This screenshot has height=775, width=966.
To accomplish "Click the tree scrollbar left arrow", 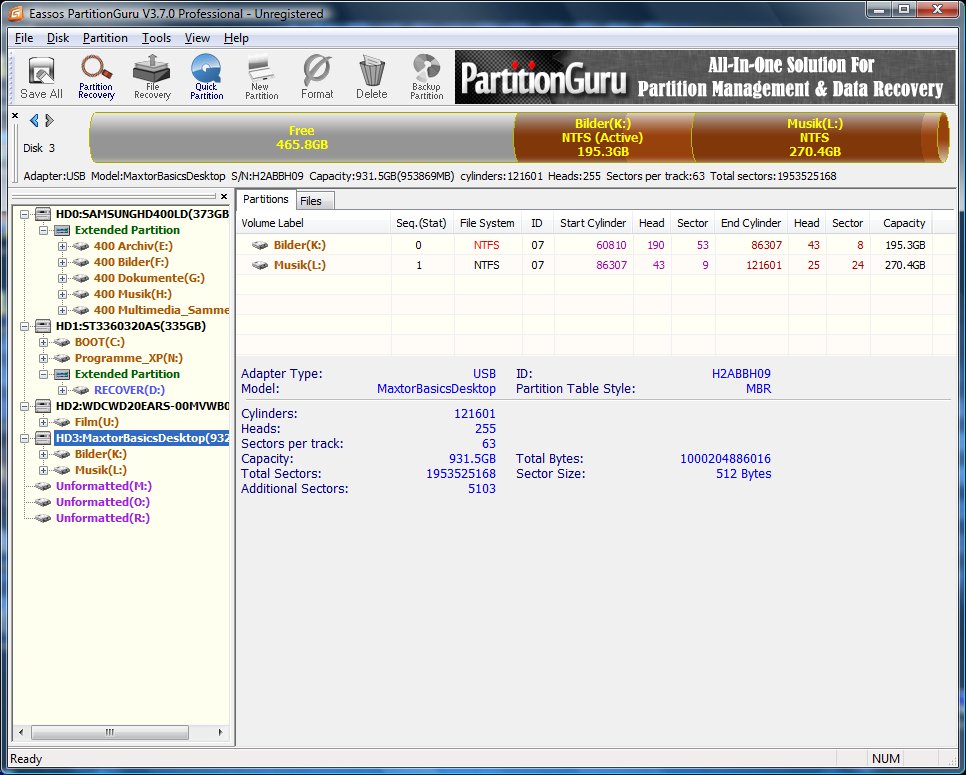I will coord(21,732).
